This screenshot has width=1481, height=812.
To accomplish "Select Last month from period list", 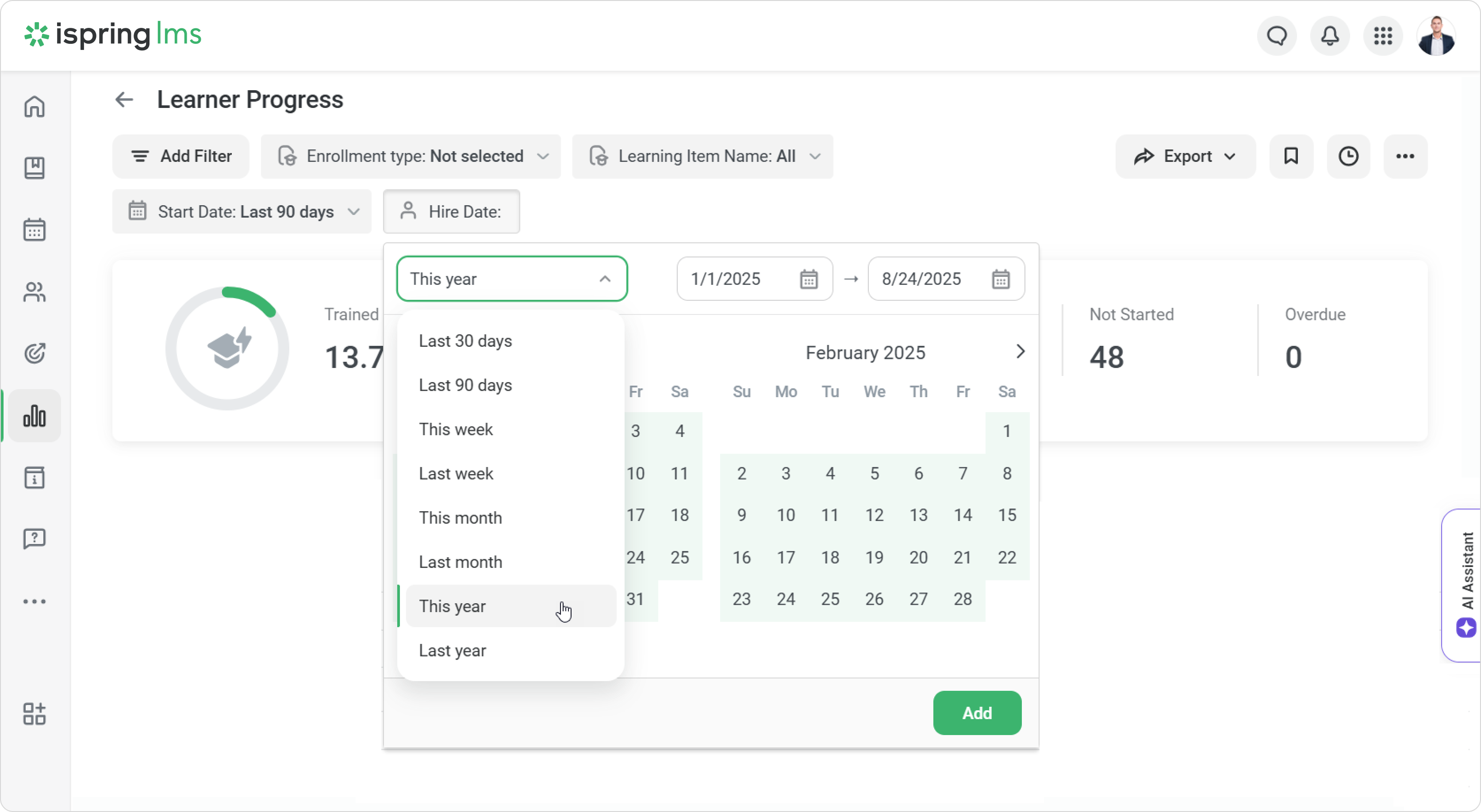I will click(x=460, y=562).
